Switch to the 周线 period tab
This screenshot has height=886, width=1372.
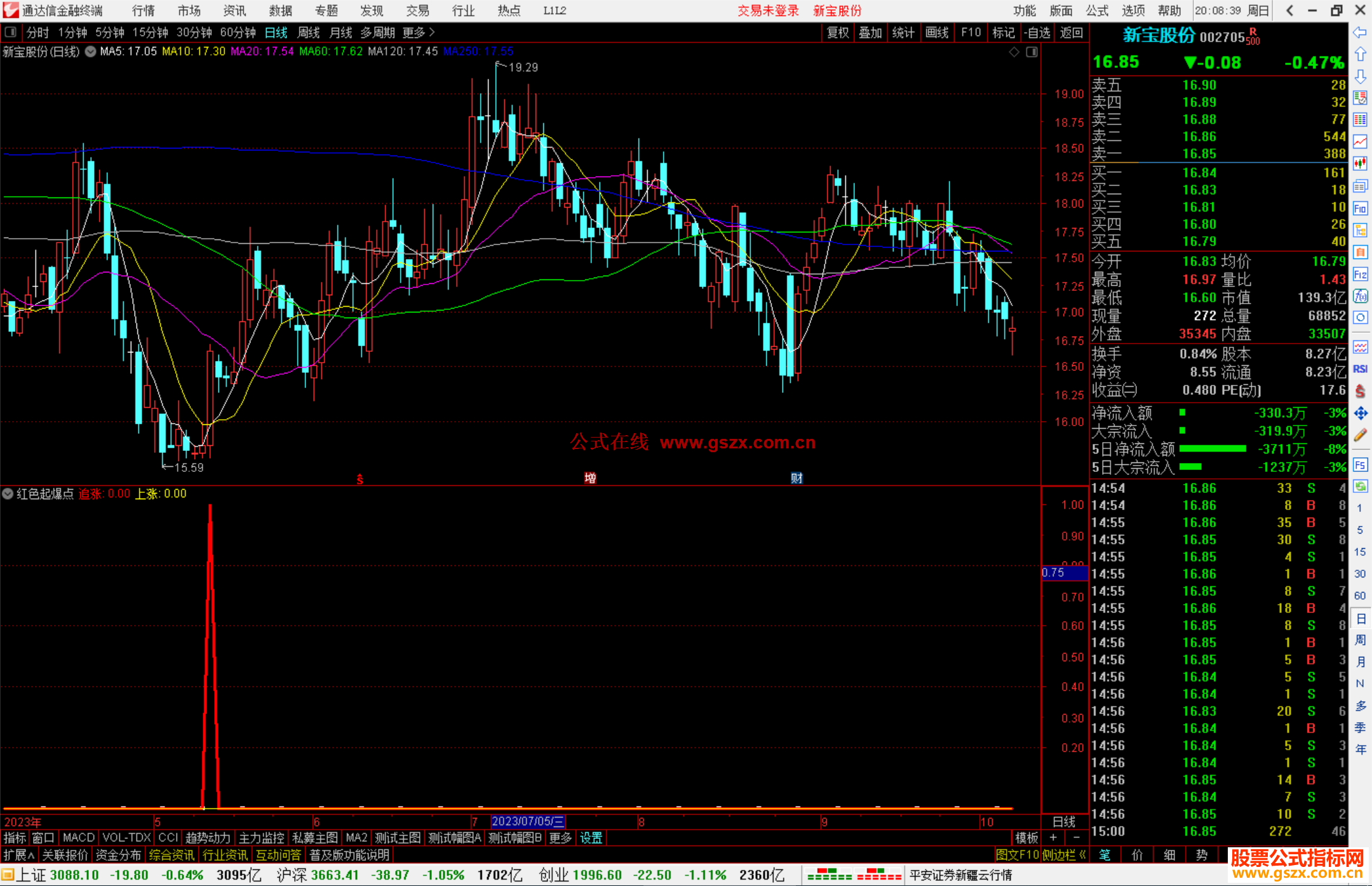coord(309,32)
